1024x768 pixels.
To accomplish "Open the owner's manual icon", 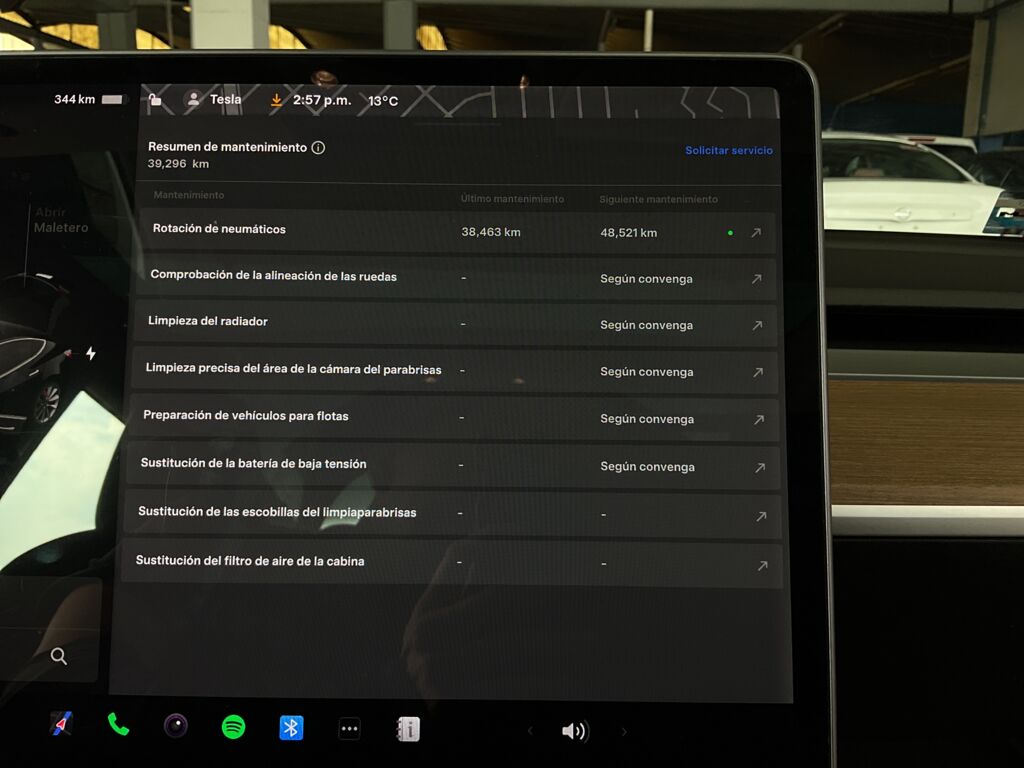I will click(408, 729).
